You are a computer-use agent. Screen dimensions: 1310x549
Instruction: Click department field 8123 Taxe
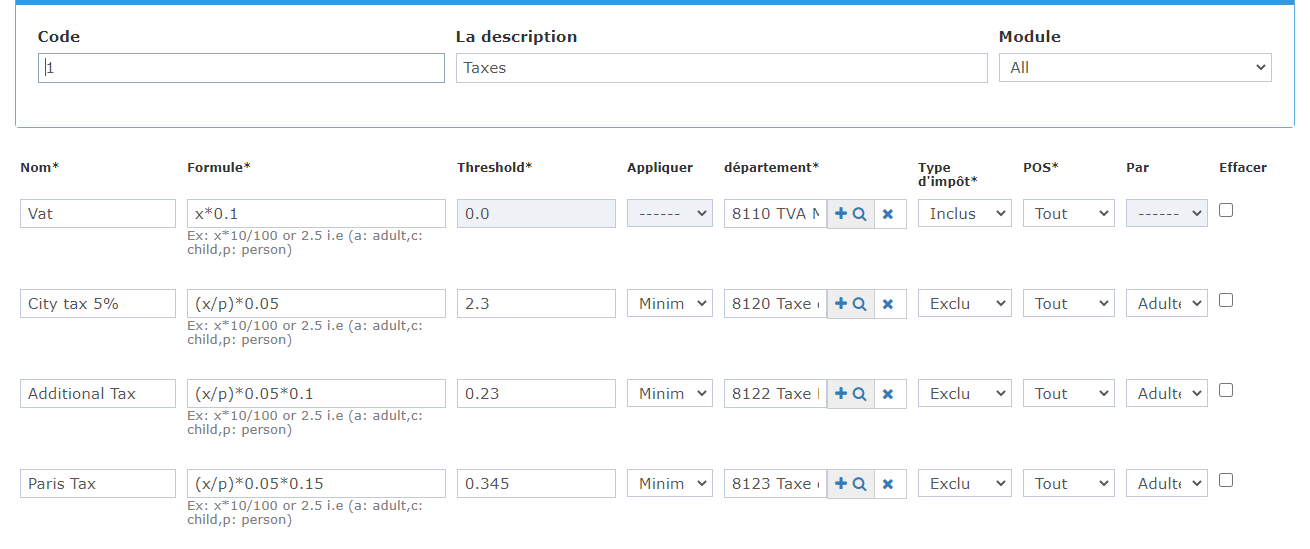776,484
